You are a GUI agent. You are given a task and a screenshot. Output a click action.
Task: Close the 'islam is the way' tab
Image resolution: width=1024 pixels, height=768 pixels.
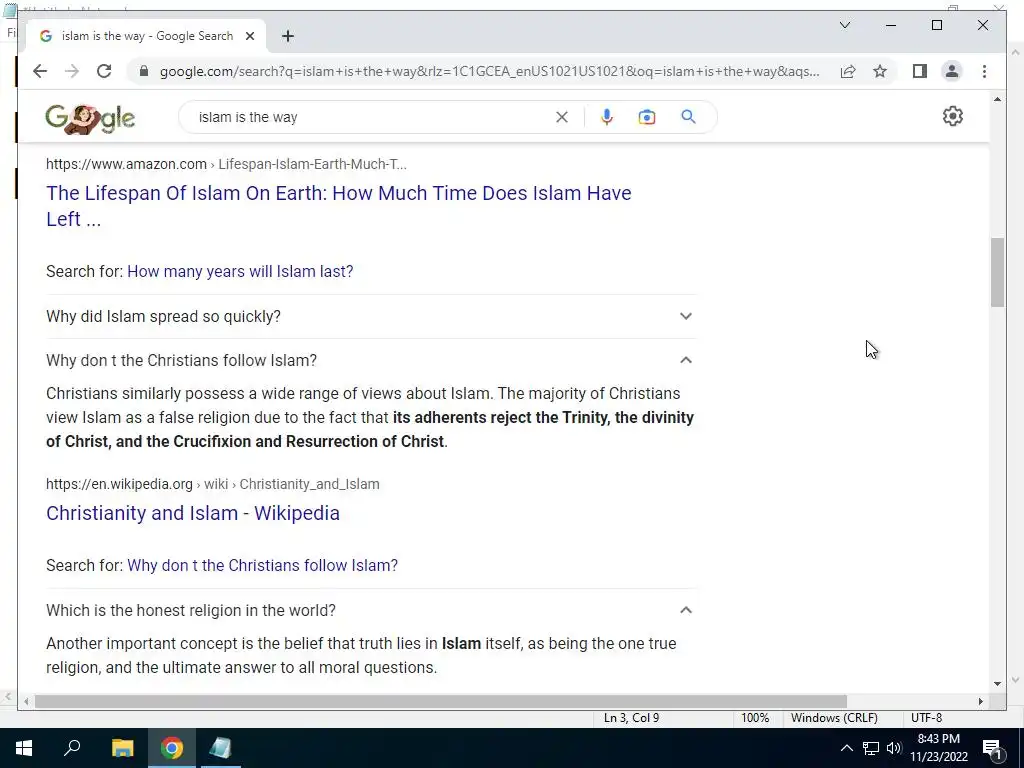coord(249,36)
